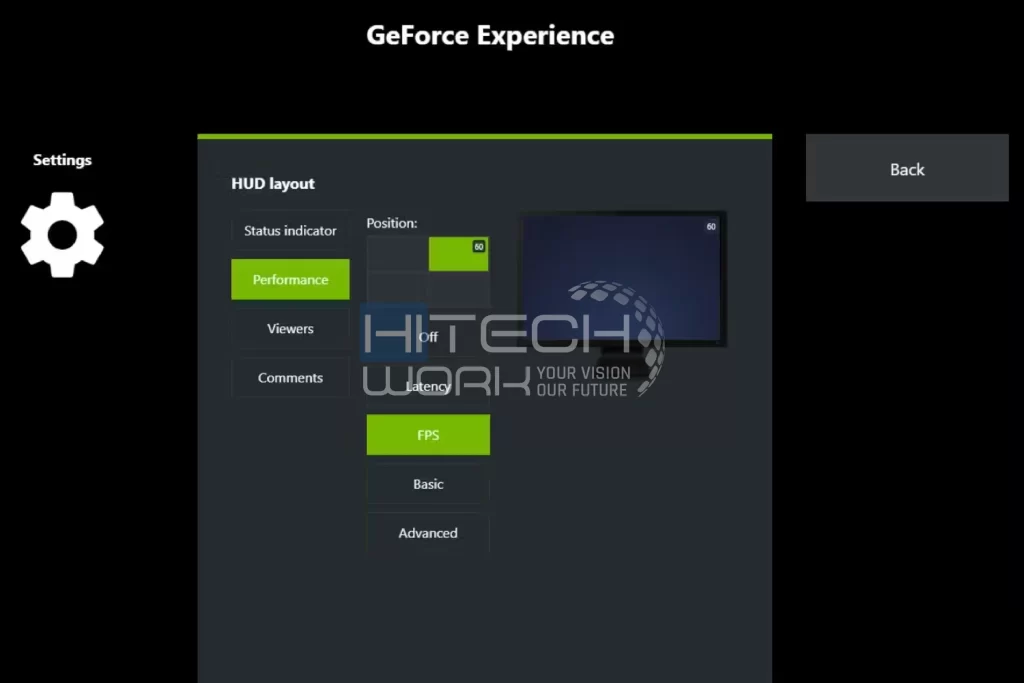Screen dimensions: 1024x683
Task: Set position to bottom-right quadrant
Action: [x=458, y=289]
